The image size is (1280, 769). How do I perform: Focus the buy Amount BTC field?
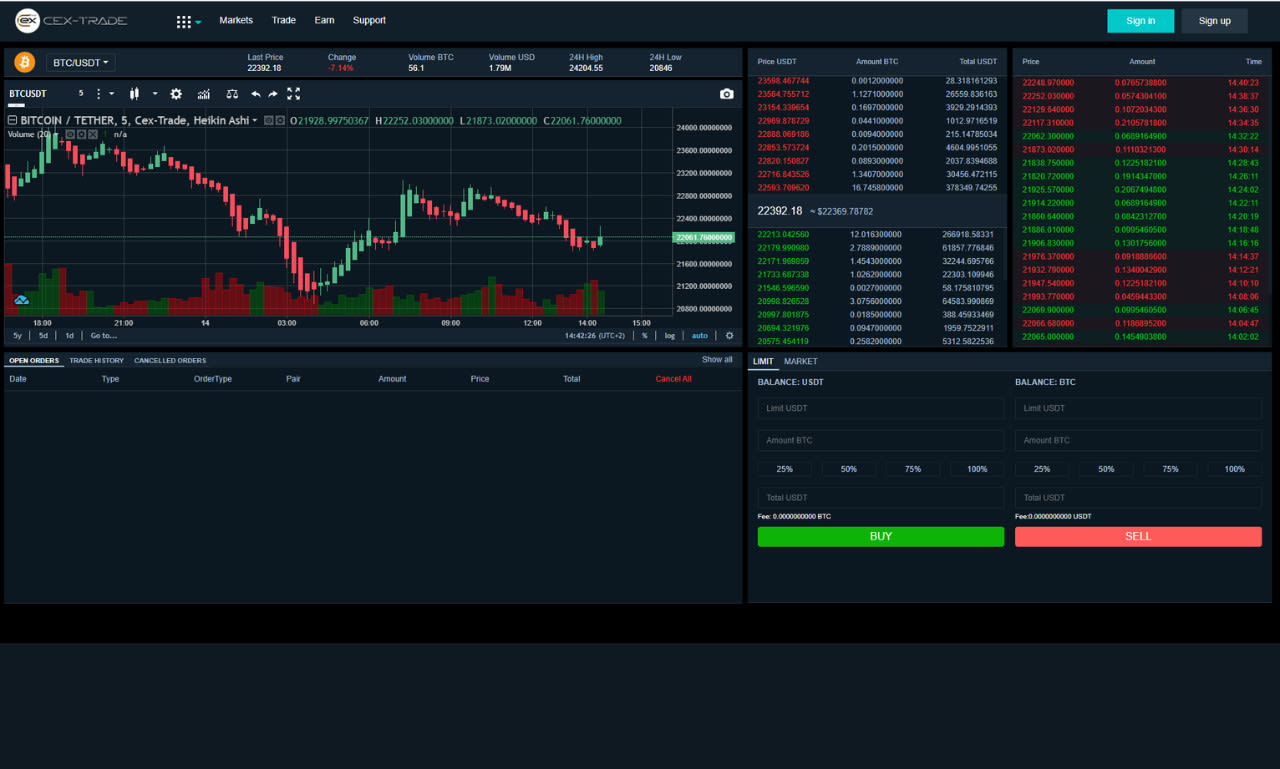(881, 440)
